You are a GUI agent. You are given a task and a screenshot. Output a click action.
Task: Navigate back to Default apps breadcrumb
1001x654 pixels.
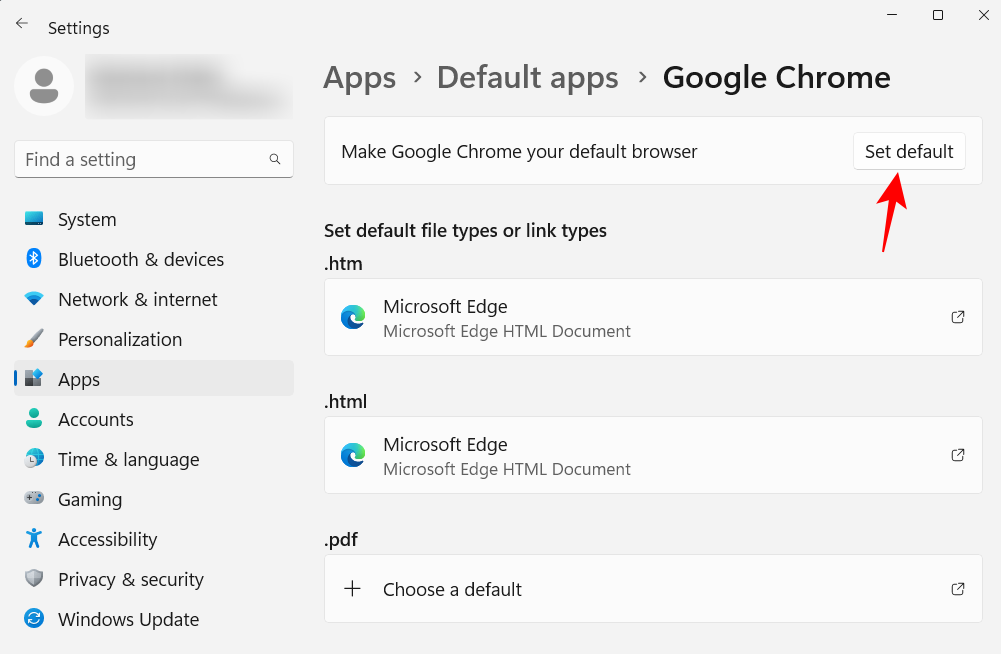tap(527, 77)
